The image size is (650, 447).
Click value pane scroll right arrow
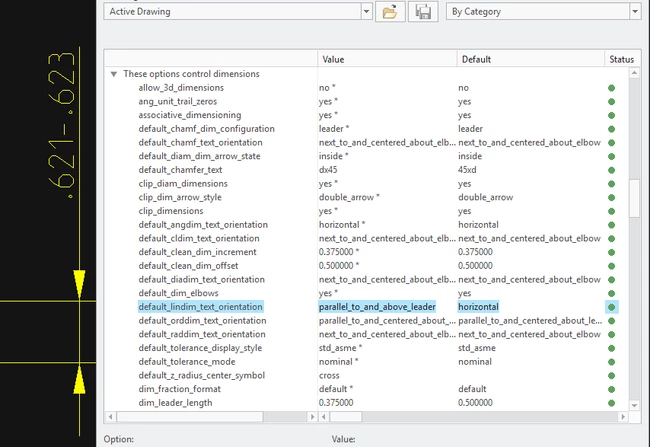pyautogui.click(x=623, y=417)
